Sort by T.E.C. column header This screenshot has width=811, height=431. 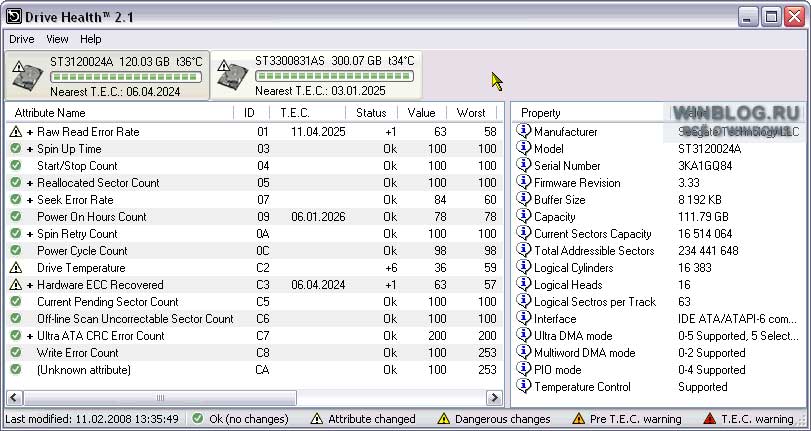[x=307, y=113]
